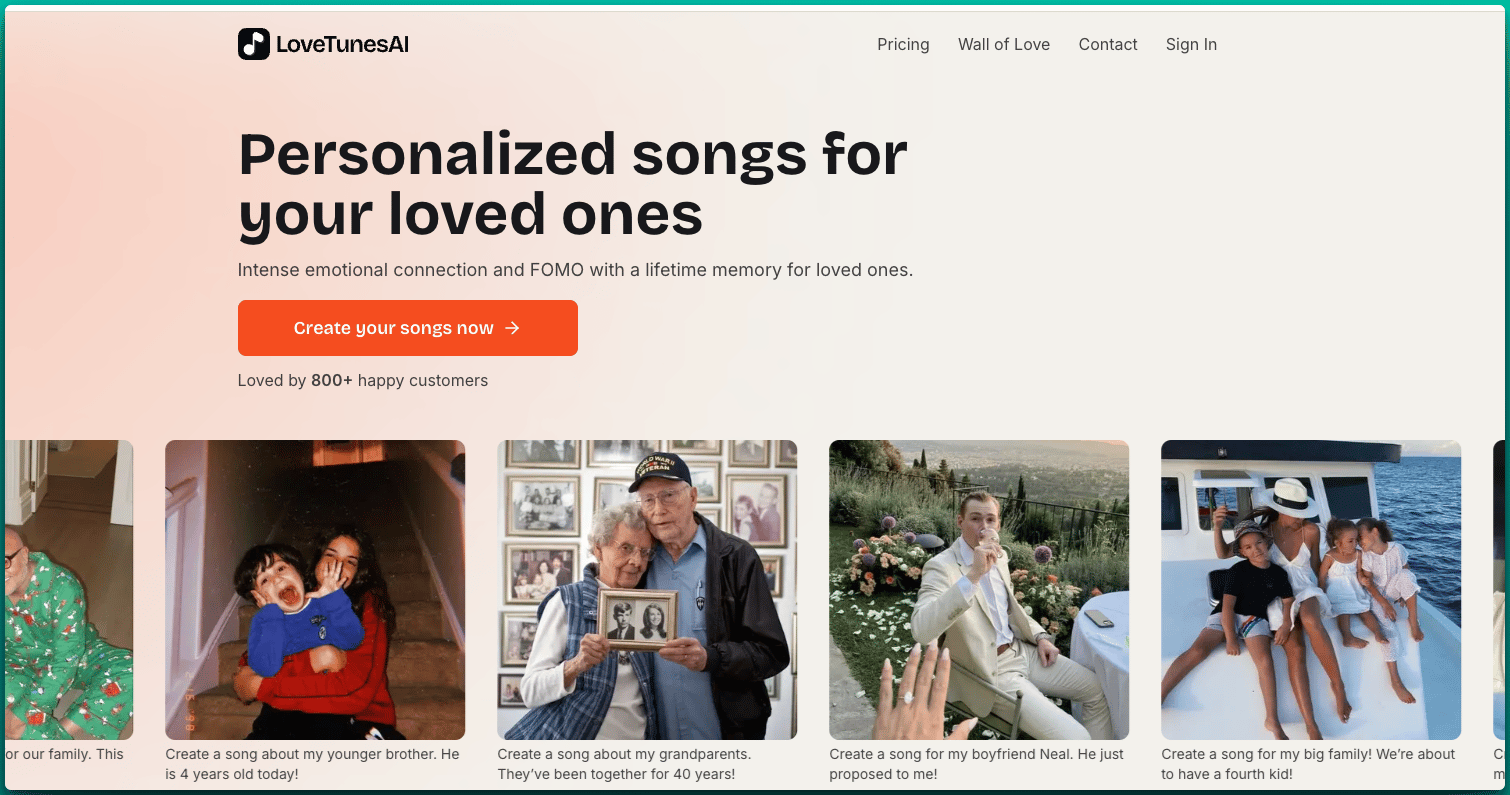This screenshot has height=795, width=1510.
Task: Click the Personalized songs headline text
Action: (573, 184)
